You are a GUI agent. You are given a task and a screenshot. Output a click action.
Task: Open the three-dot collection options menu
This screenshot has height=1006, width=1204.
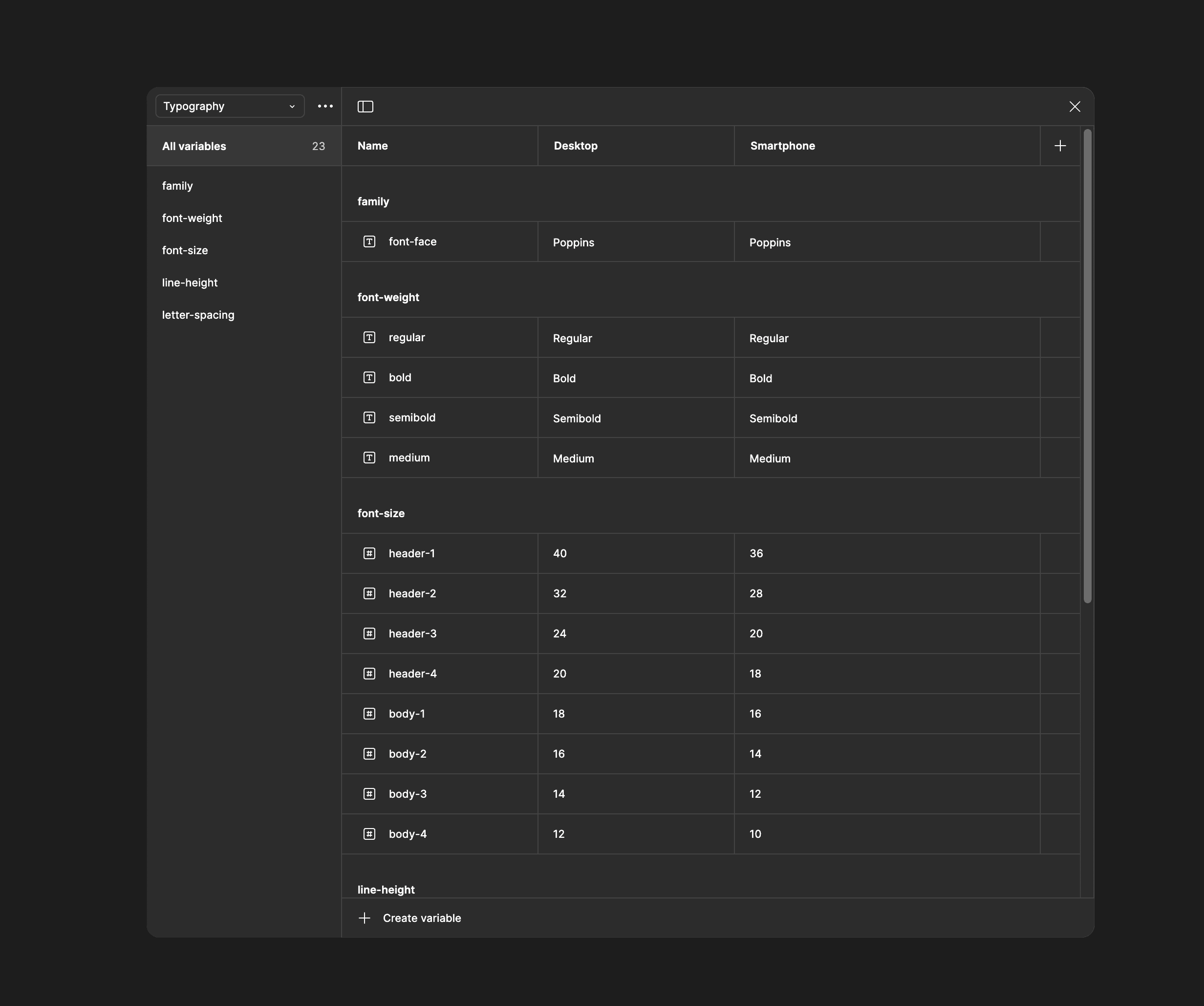[325, 106]
